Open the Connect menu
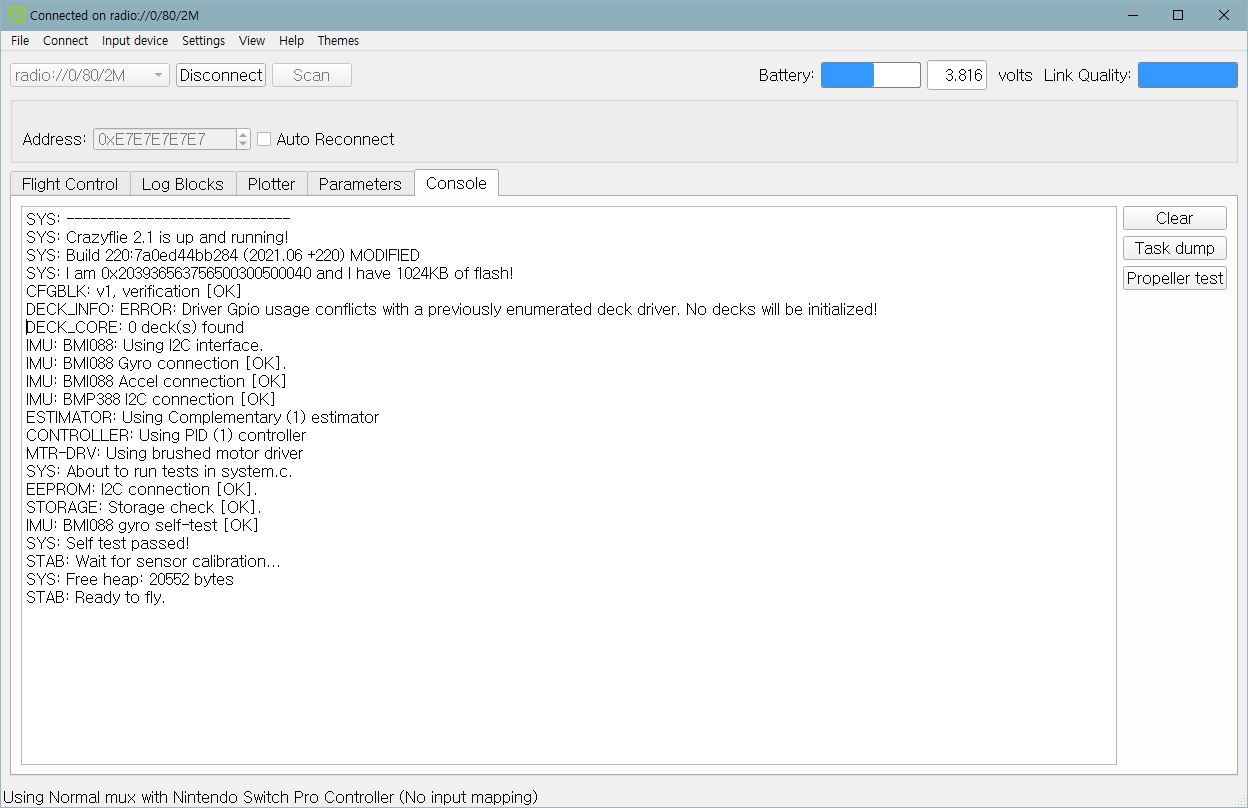The height and width of the screenshot is (808, 1248). (x=66, y=41)
